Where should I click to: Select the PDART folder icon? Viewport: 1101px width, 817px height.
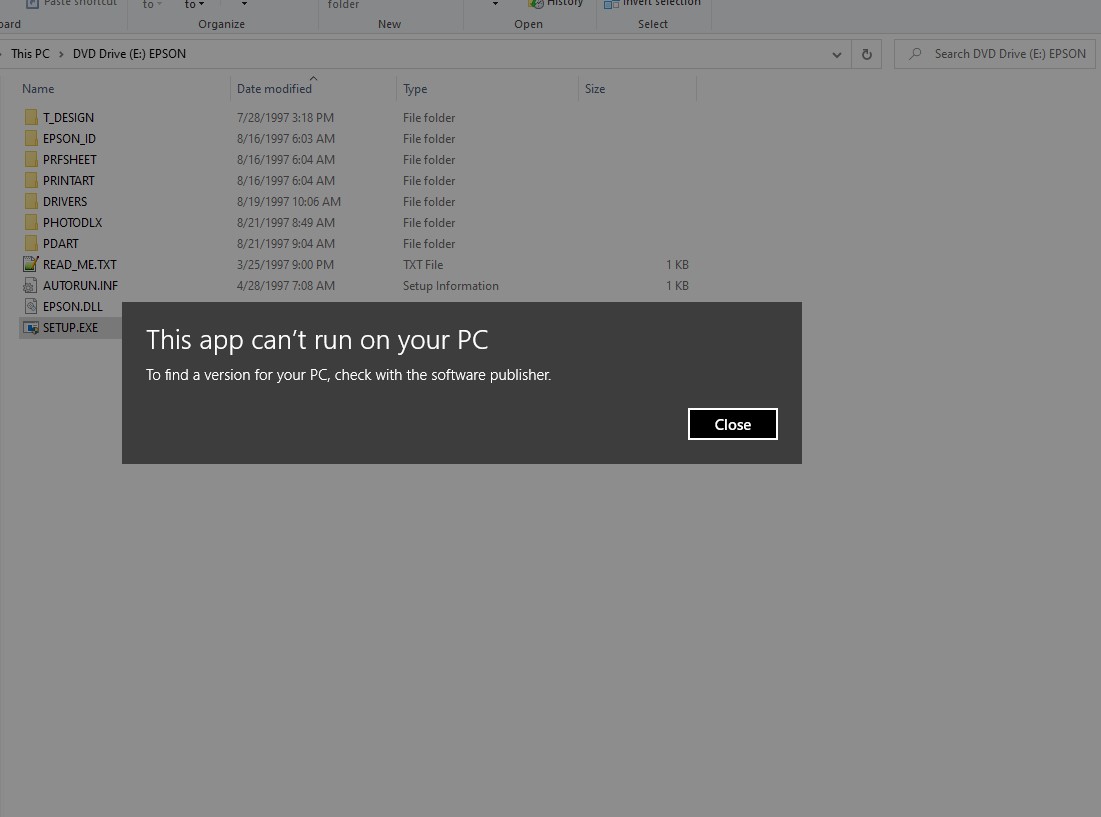[31, 243]
